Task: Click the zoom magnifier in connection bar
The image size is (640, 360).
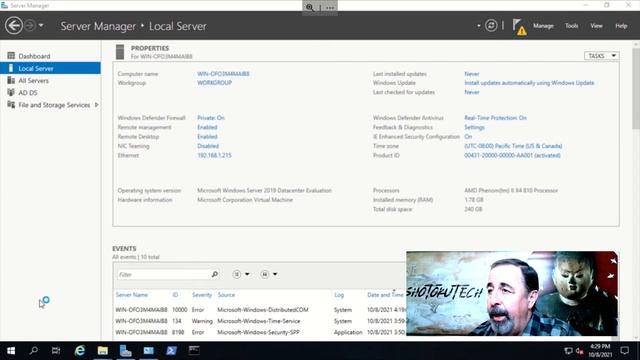Action: [x=310, y=7]
